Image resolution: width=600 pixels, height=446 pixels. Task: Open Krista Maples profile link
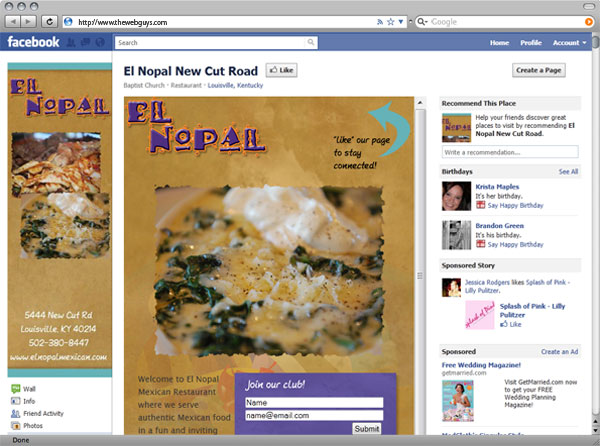tap(497, 187)
